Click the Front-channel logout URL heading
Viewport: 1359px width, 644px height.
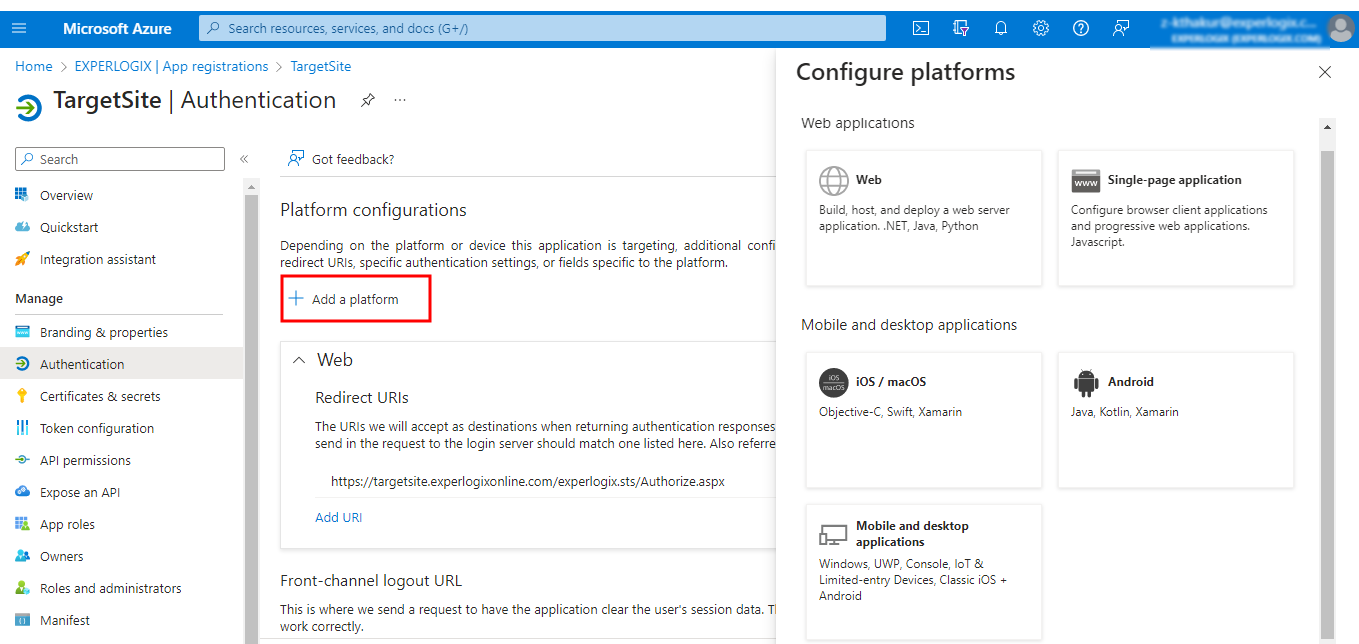pos(371,581)
